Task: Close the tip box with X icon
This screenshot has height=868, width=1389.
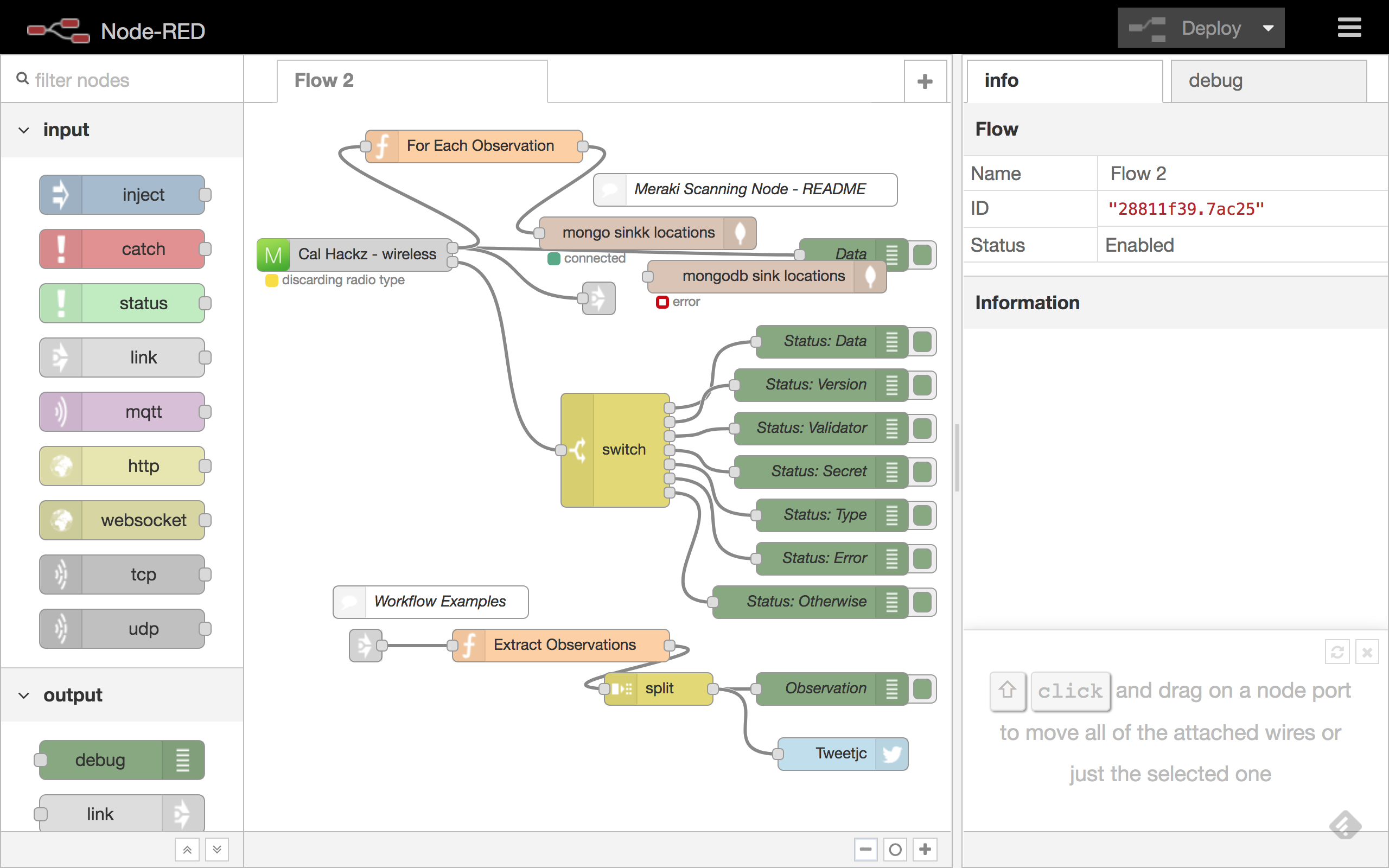Action: (x=1367, y=652)
